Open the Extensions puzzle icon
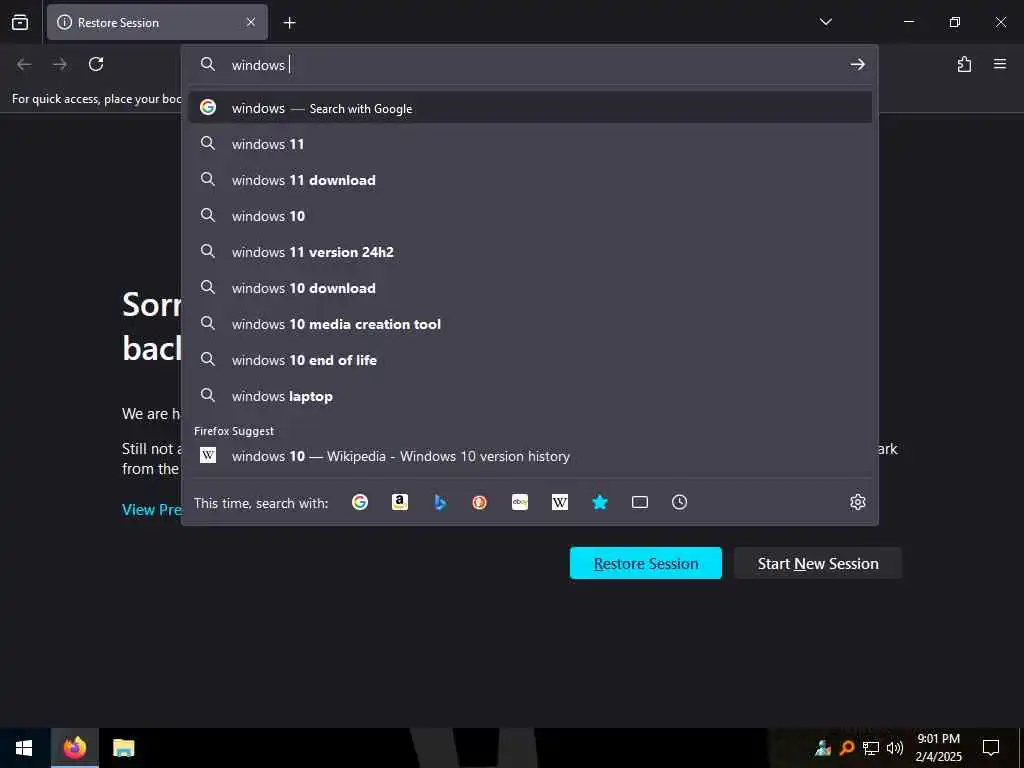Image resolution: width=1024 pixels, height=768 pixels. 964,64
